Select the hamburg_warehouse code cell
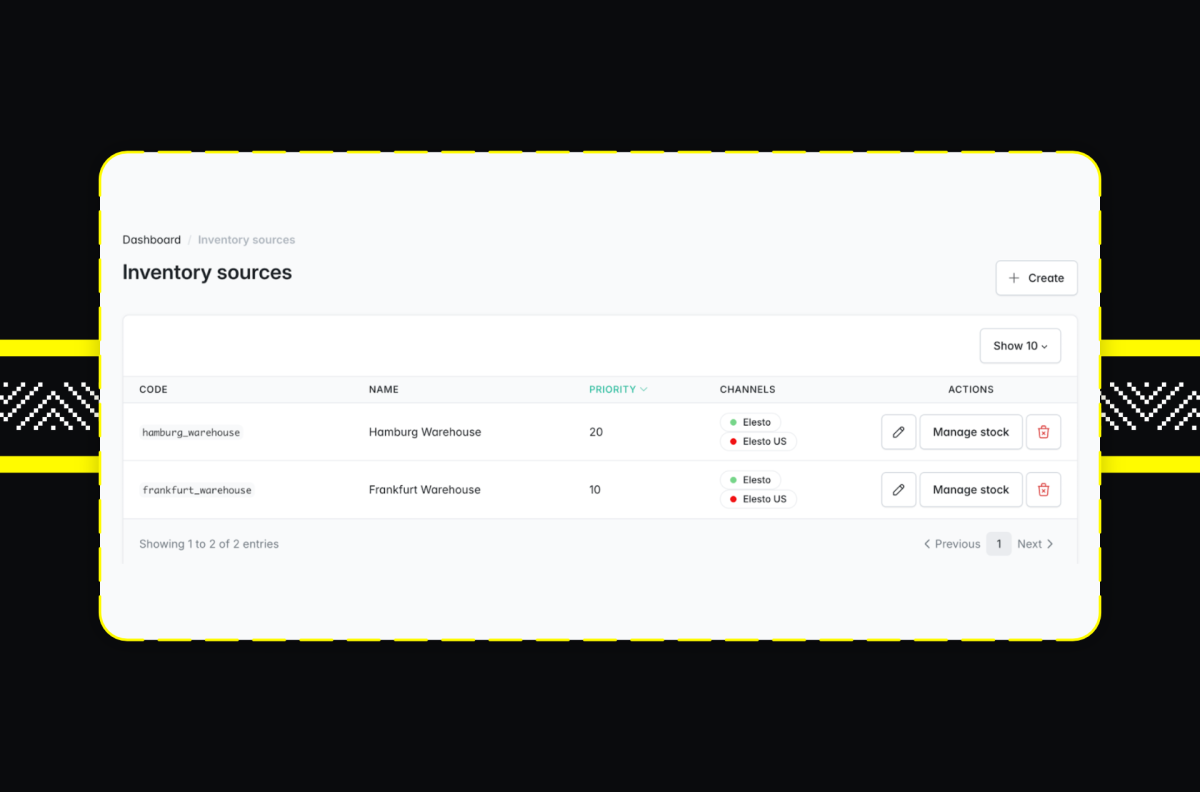This screenshot has height=792, width=1200. coord(190,432)
